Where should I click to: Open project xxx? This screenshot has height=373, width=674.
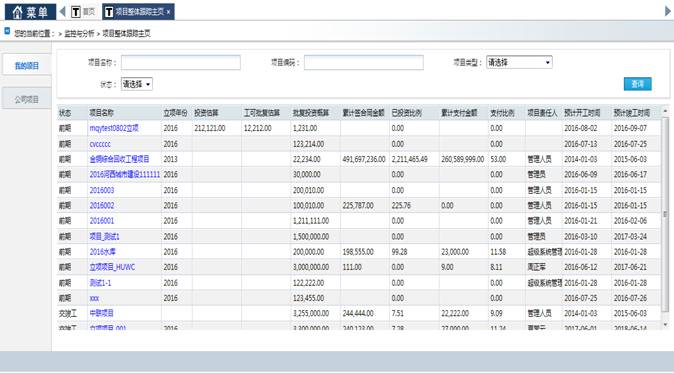[94, 298]
